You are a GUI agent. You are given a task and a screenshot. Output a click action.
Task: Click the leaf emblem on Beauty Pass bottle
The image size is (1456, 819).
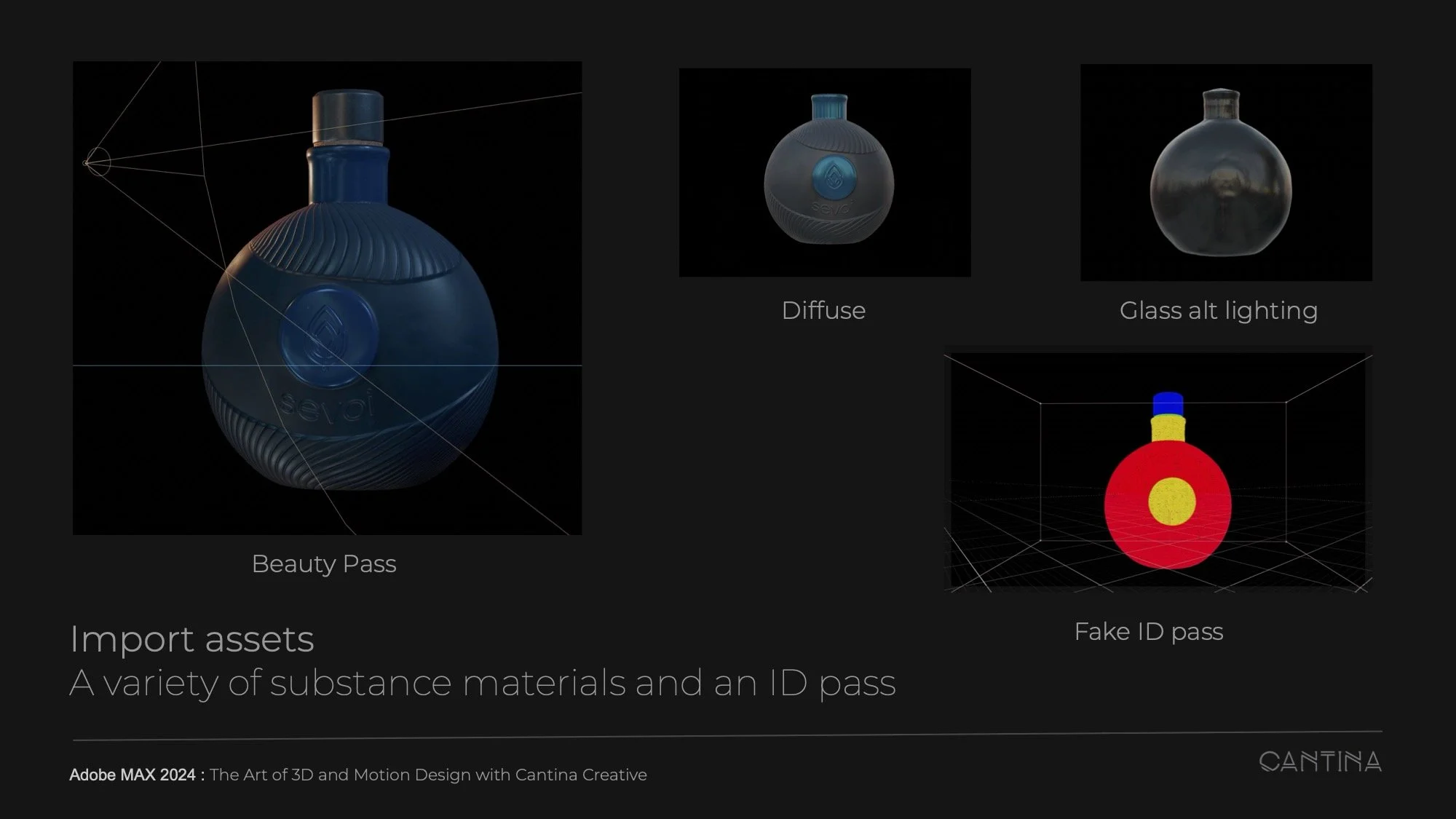328,336
